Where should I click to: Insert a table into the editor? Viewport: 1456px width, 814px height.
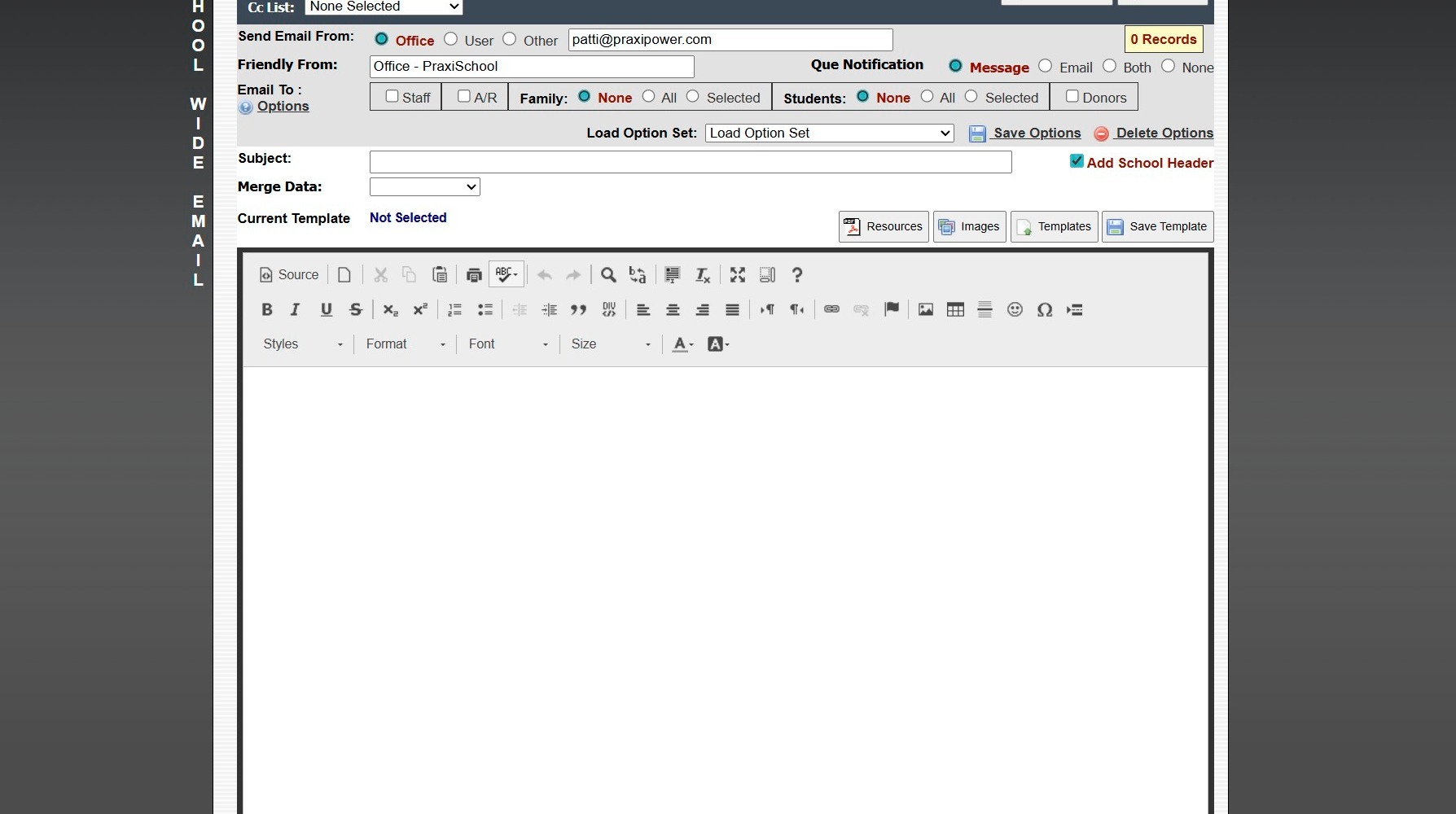955,309
